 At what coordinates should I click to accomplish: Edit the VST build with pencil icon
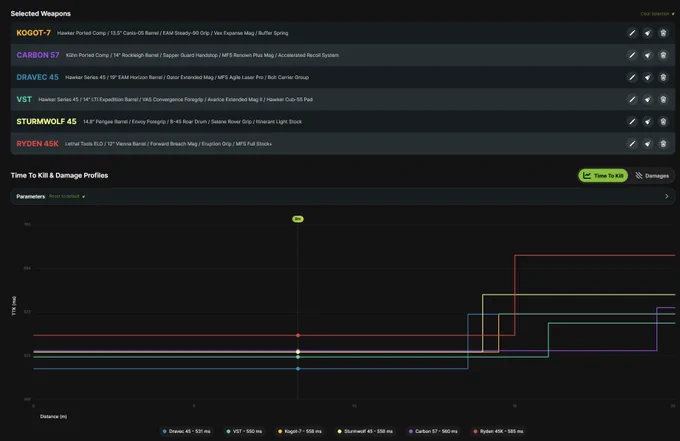coord(632,99)
